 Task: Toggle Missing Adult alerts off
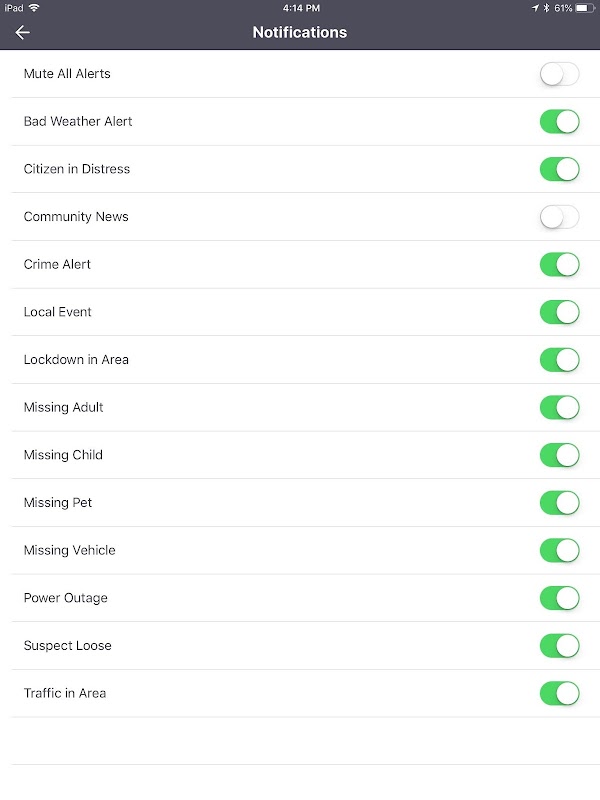559,407
